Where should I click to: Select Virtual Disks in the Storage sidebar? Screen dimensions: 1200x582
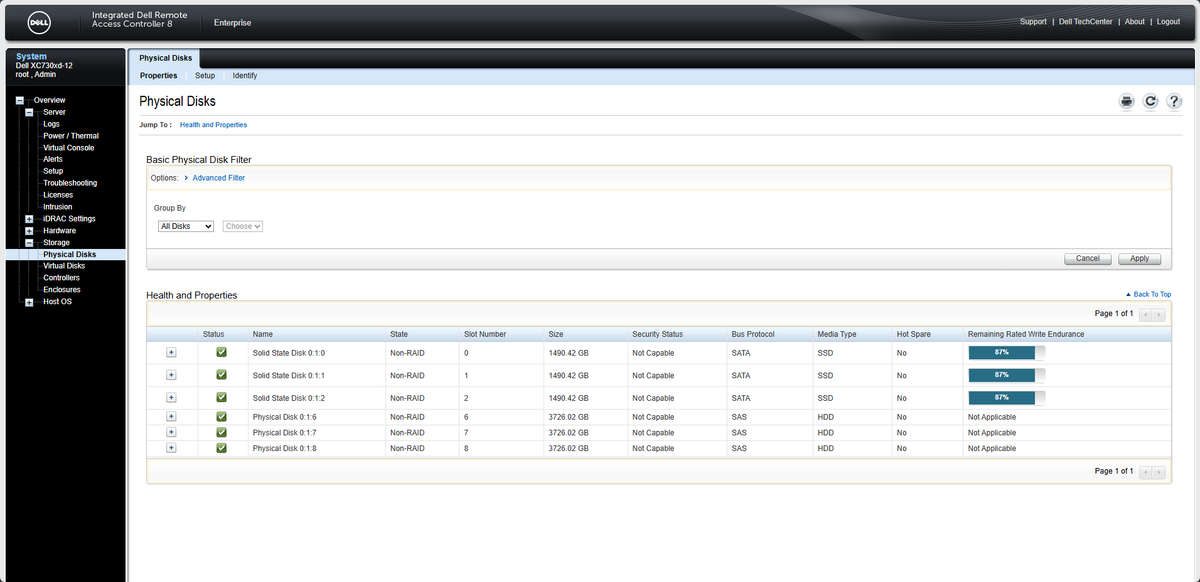pos(62,265)
